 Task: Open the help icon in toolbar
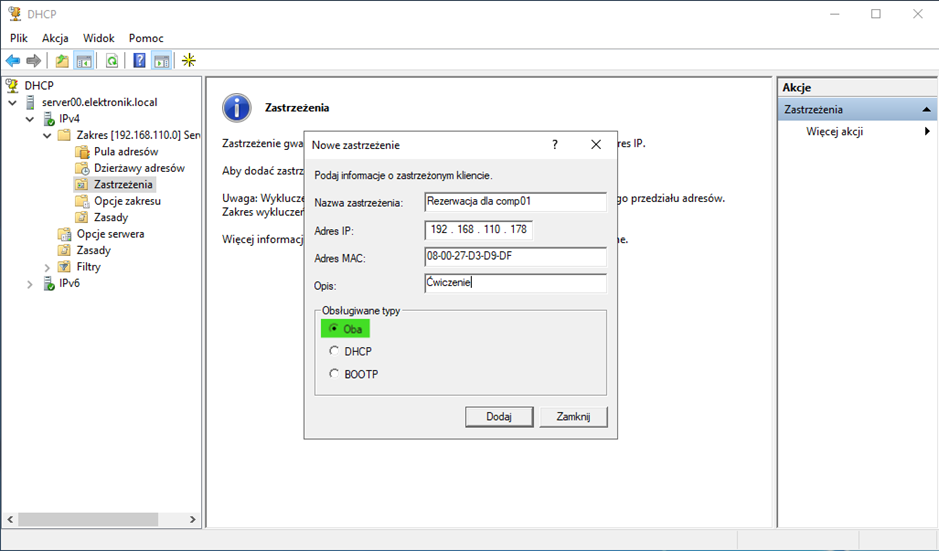coord(139,61)
